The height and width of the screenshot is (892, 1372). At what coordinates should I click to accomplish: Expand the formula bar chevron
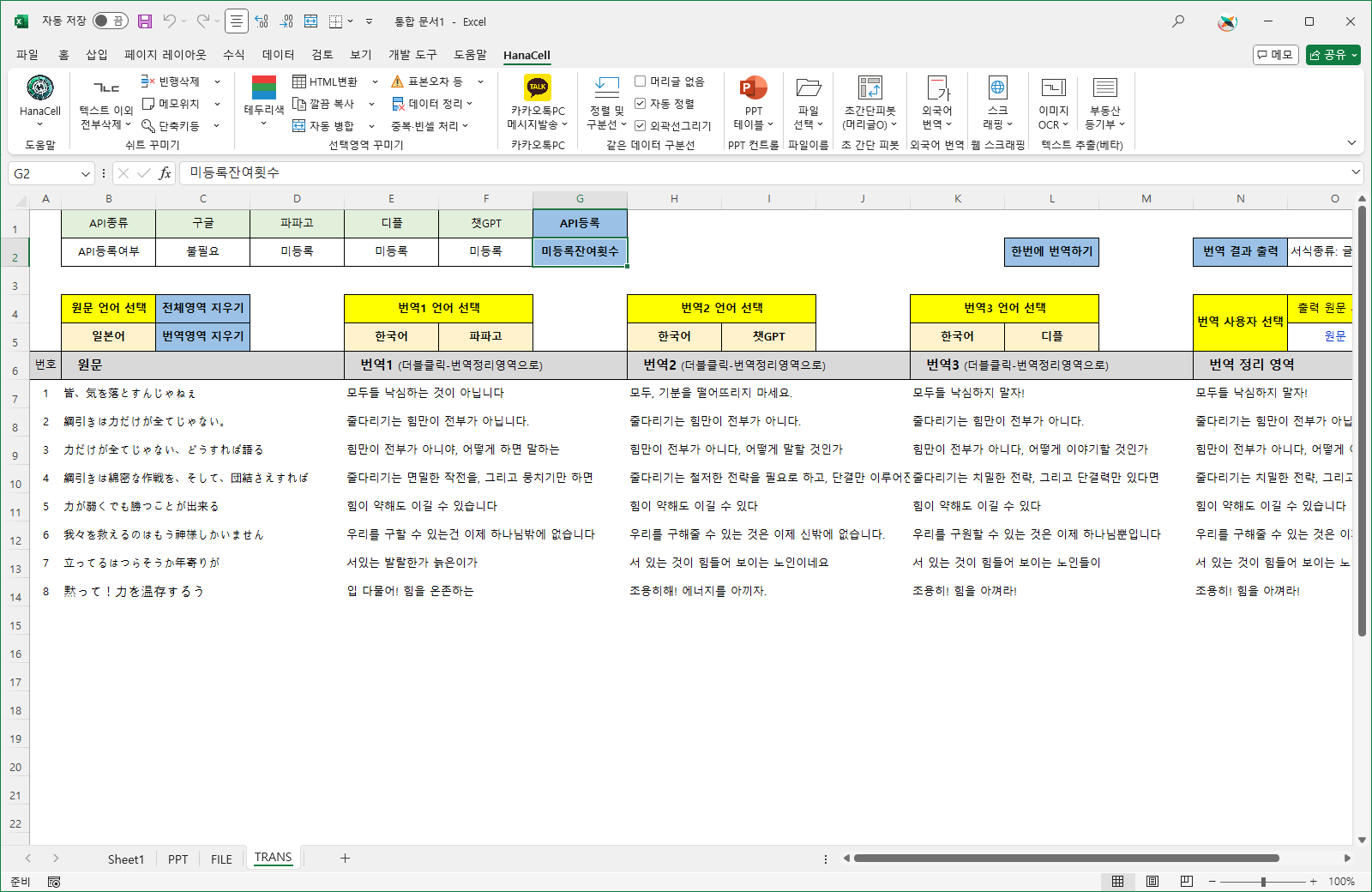1356,172
